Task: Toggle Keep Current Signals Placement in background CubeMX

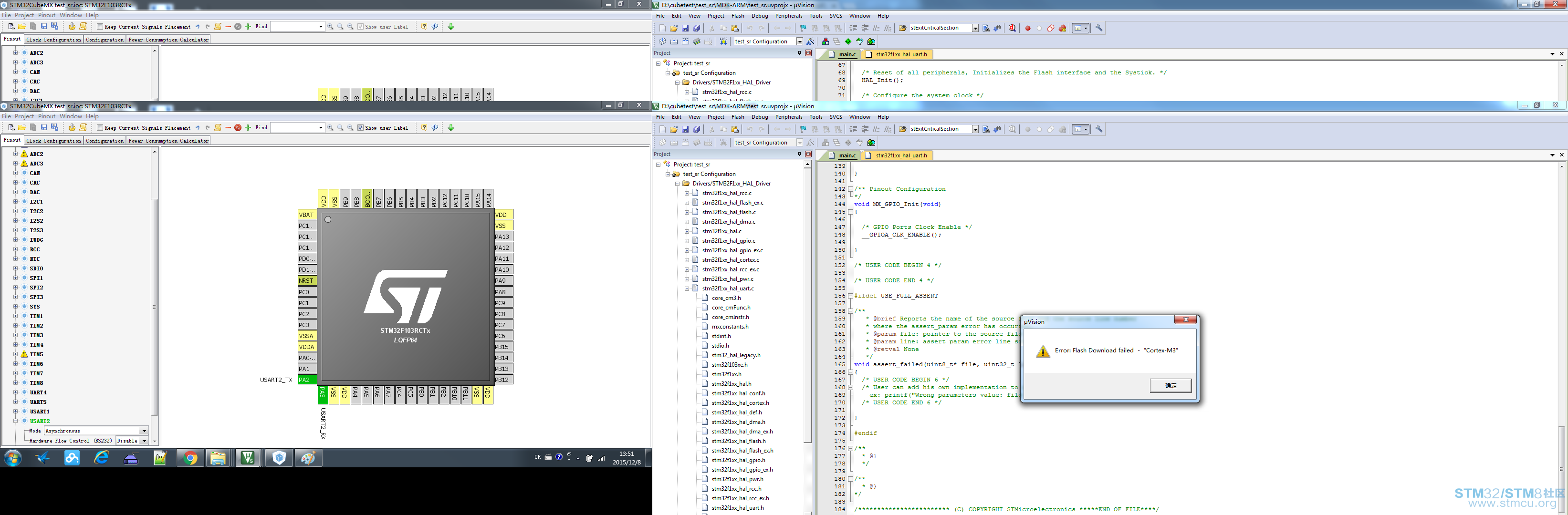Action: [x=100, y=27]
